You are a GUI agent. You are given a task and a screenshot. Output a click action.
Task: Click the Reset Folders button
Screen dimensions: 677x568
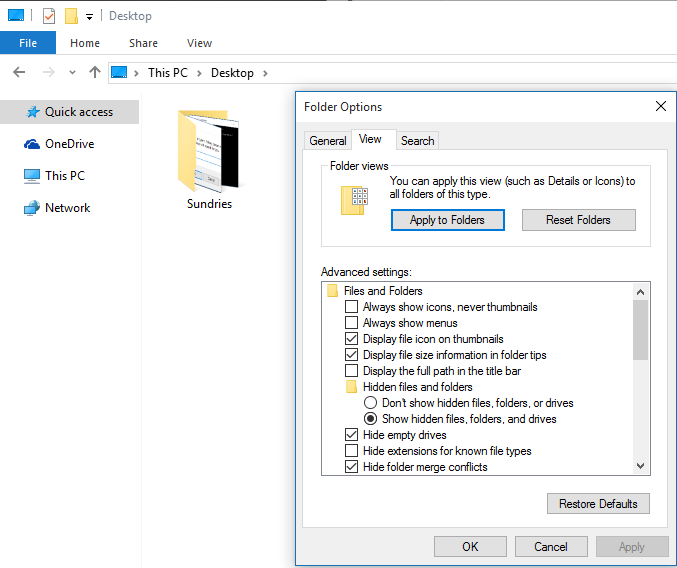pos(579,220)
